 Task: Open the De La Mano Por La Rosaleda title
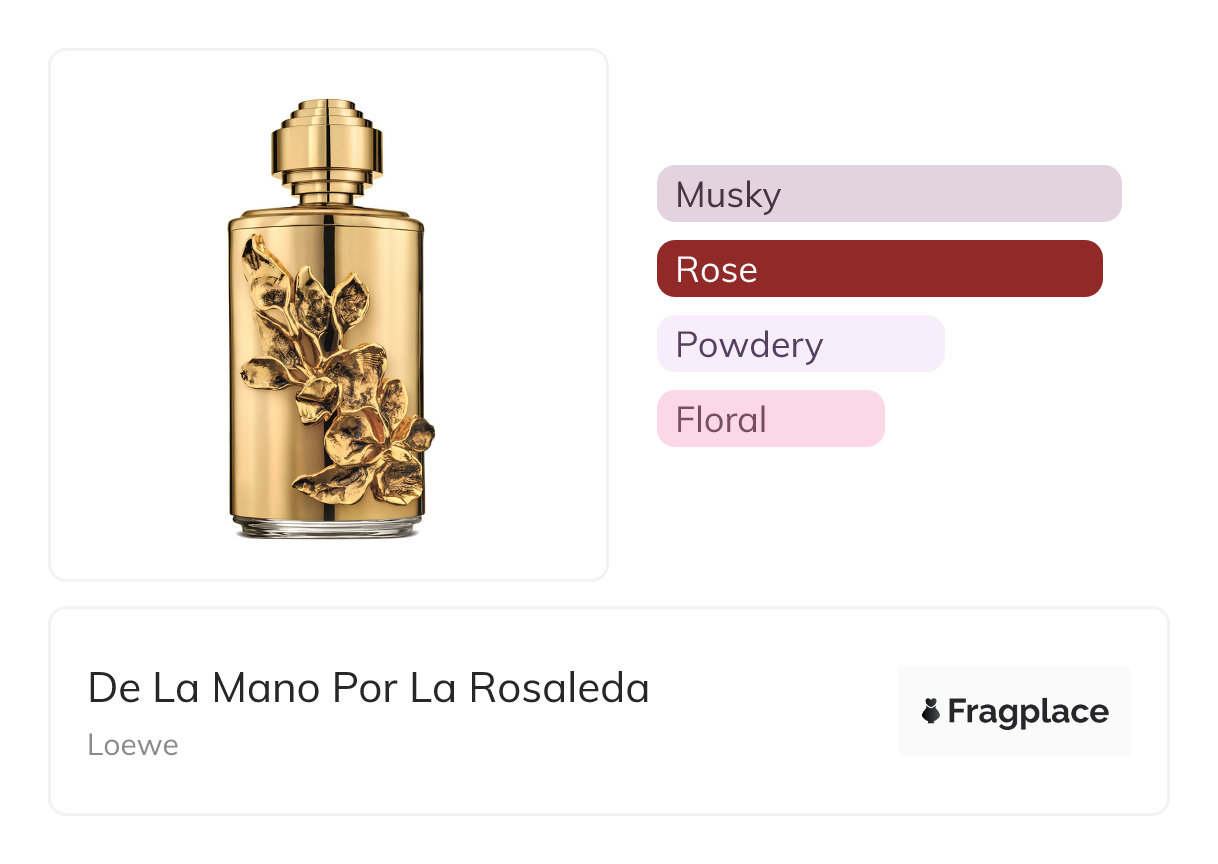pyautogui.click(x=368, y=688)
